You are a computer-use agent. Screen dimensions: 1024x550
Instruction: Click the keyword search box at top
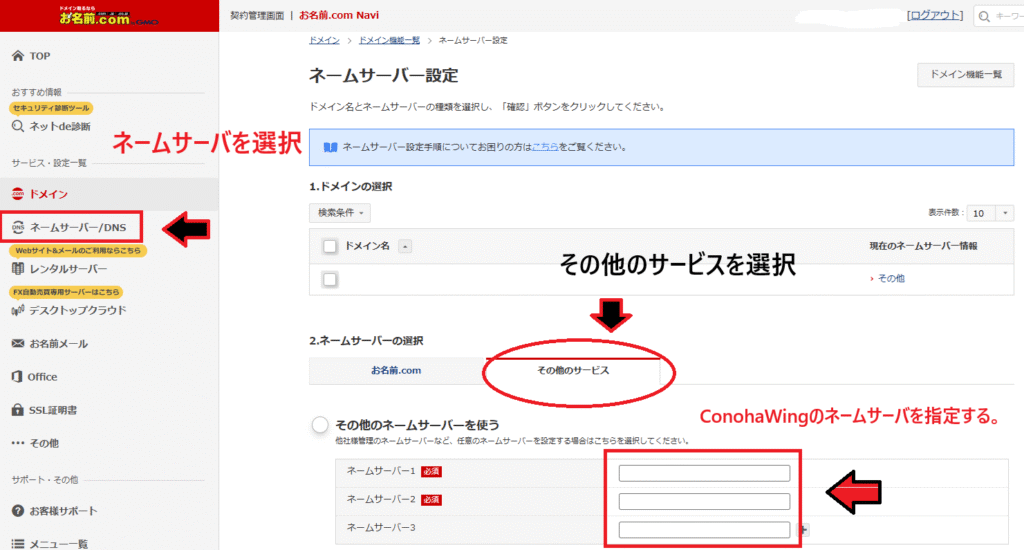(999, 16)
